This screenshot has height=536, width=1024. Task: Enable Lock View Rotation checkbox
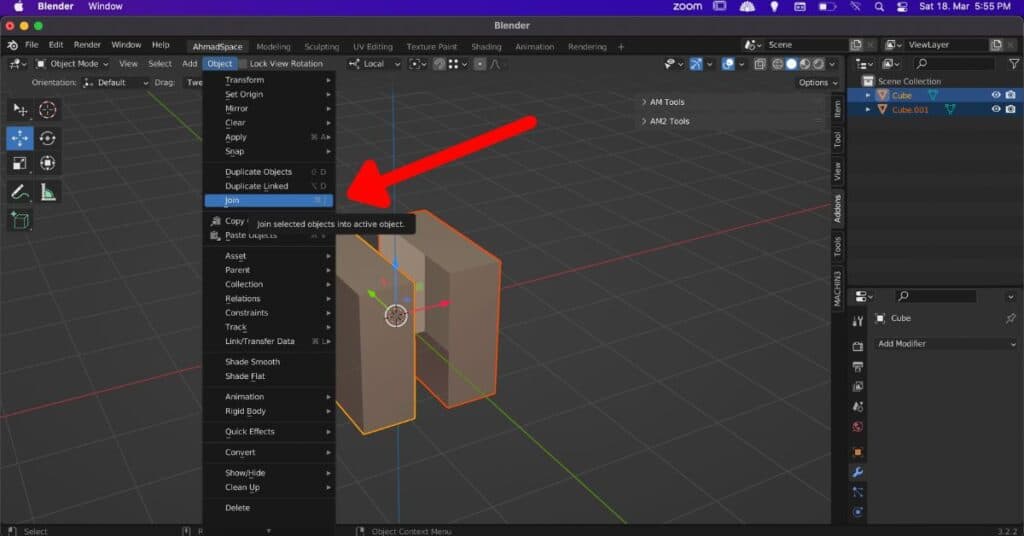[243, 64]
